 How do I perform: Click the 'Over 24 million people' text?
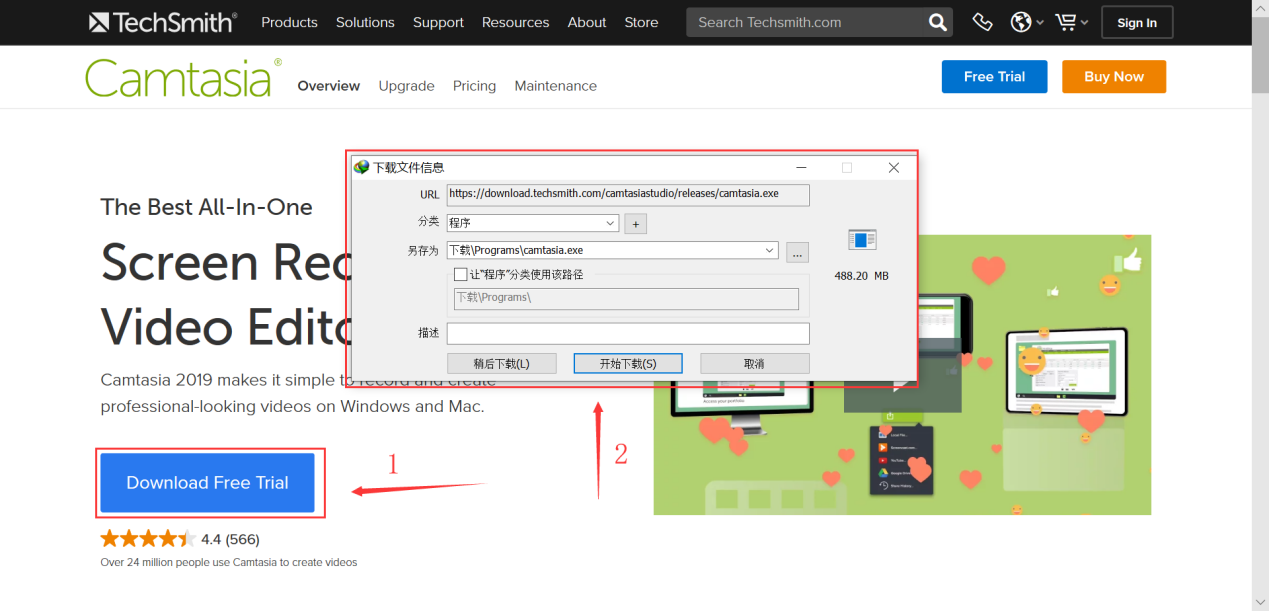pos(228,562)
